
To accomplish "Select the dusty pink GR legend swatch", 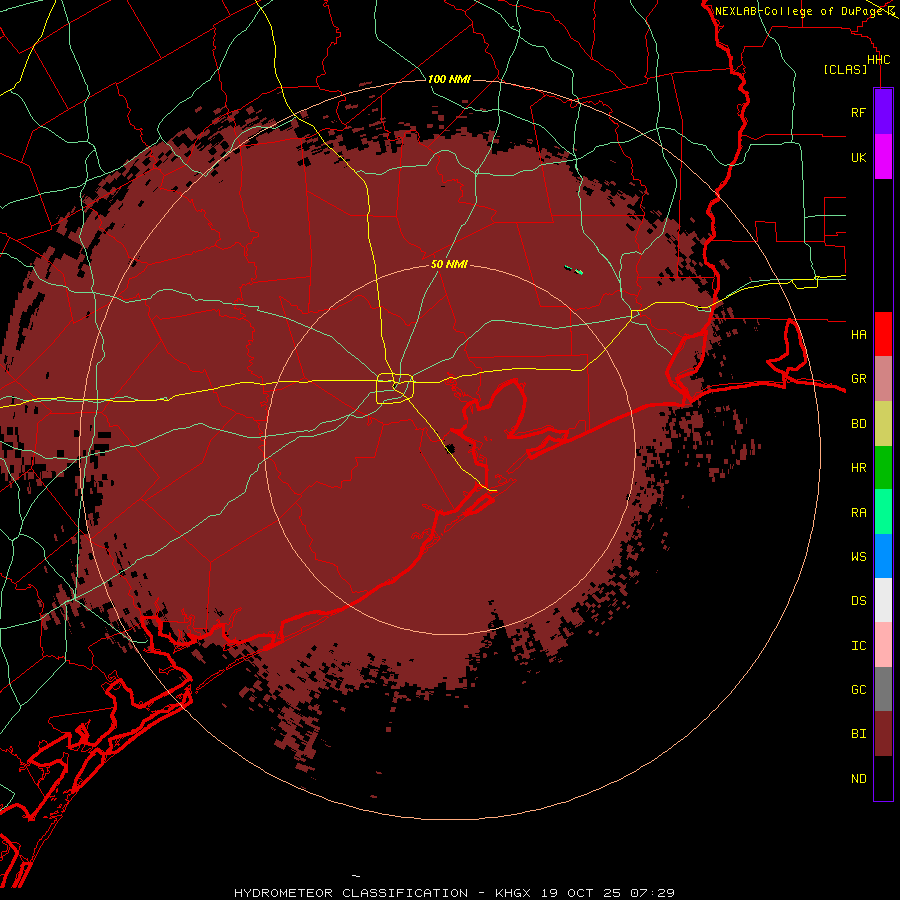I will click(883, 379).
